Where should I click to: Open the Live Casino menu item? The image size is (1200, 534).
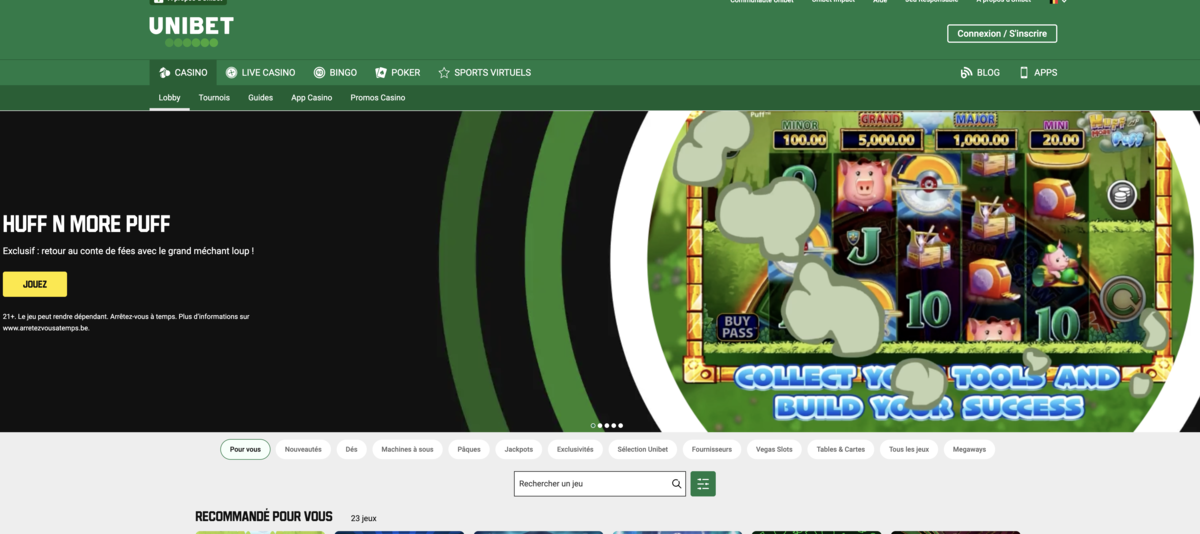260,73
